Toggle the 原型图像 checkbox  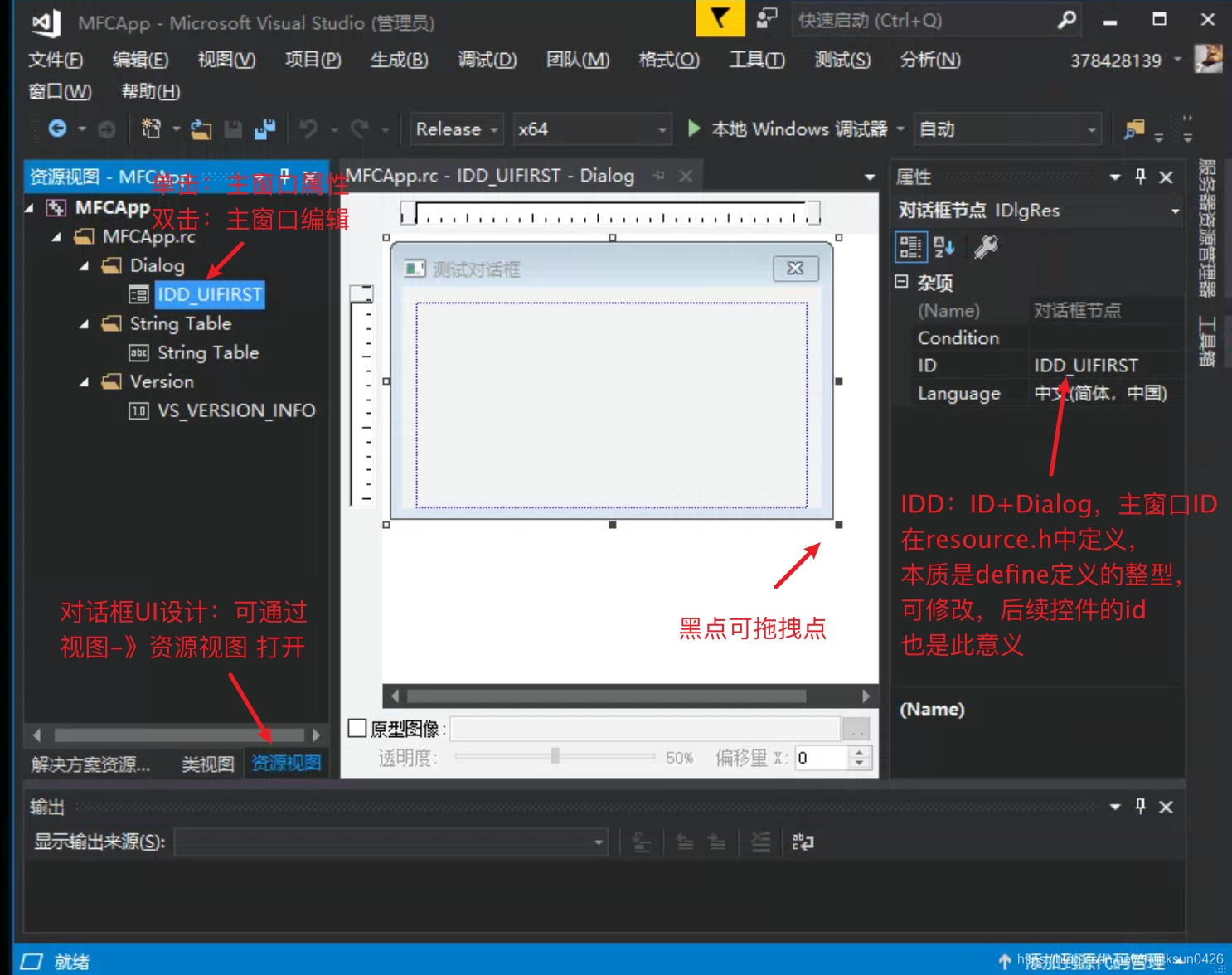[357, 728]
